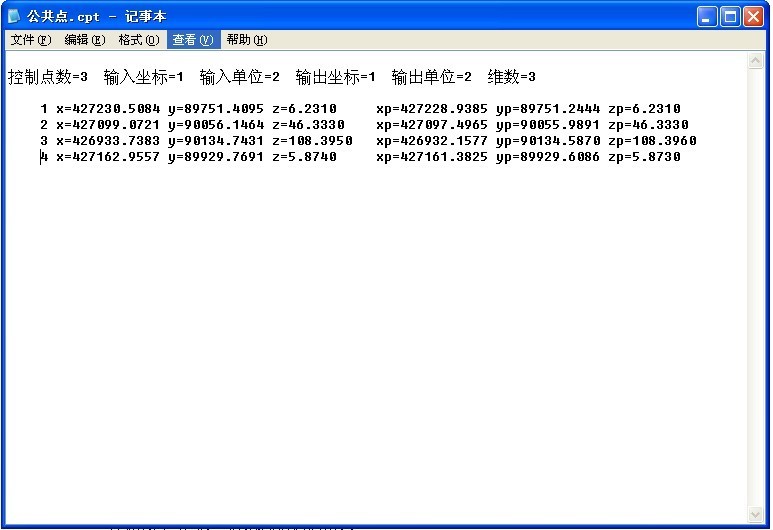Viewport: 773px width, 530px height.
Task: Open the 帮助(H) menu
Action: click(x=247, y=40)
